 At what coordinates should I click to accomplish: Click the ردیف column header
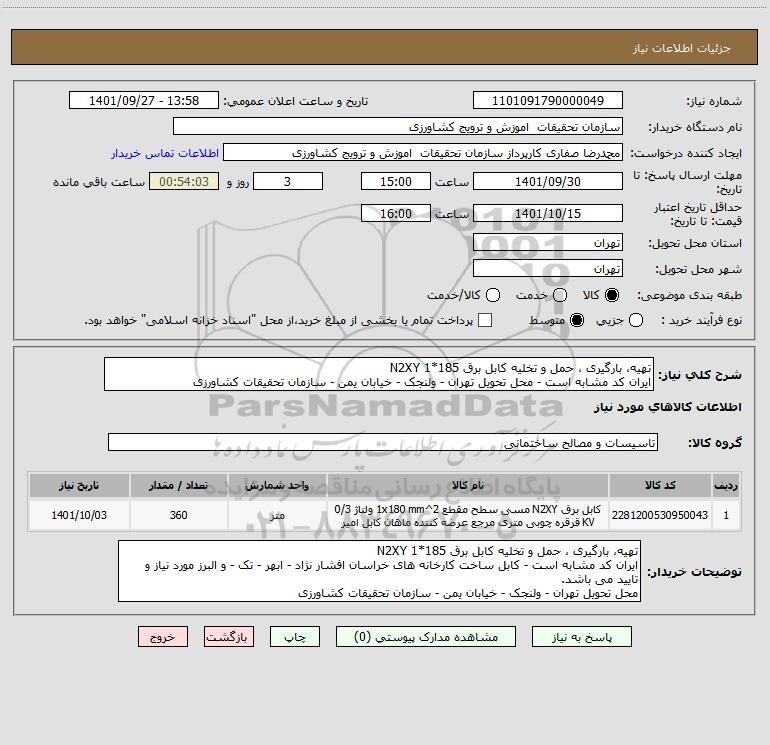click(x=726, y=485)
